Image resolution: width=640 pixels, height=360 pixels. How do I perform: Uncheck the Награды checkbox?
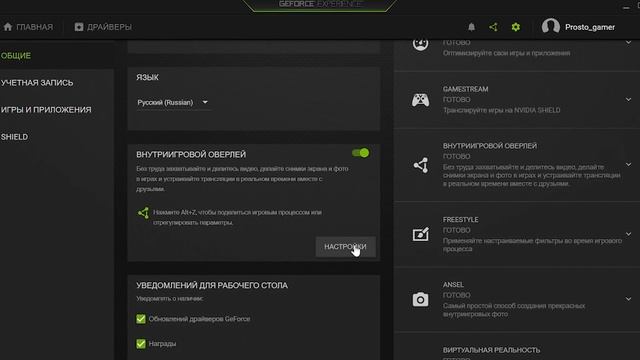[141, 344]
